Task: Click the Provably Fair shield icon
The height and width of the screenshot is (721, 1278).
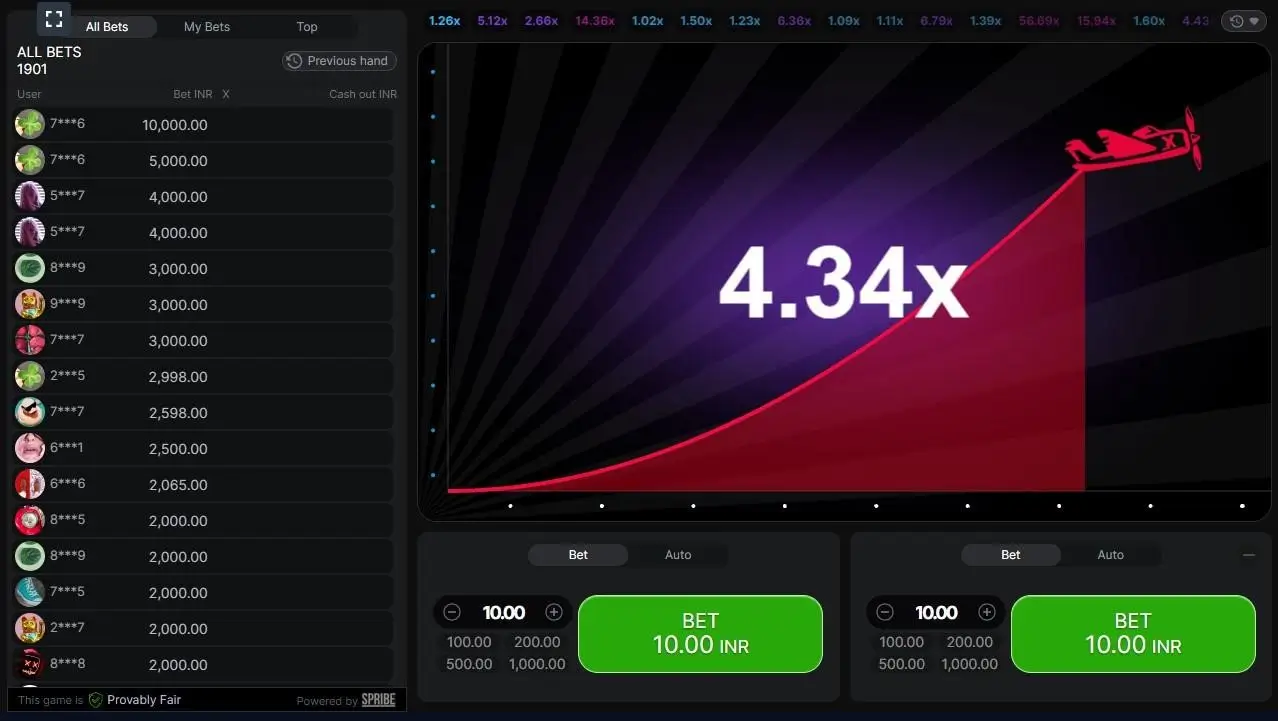Action: coord(96,700)
